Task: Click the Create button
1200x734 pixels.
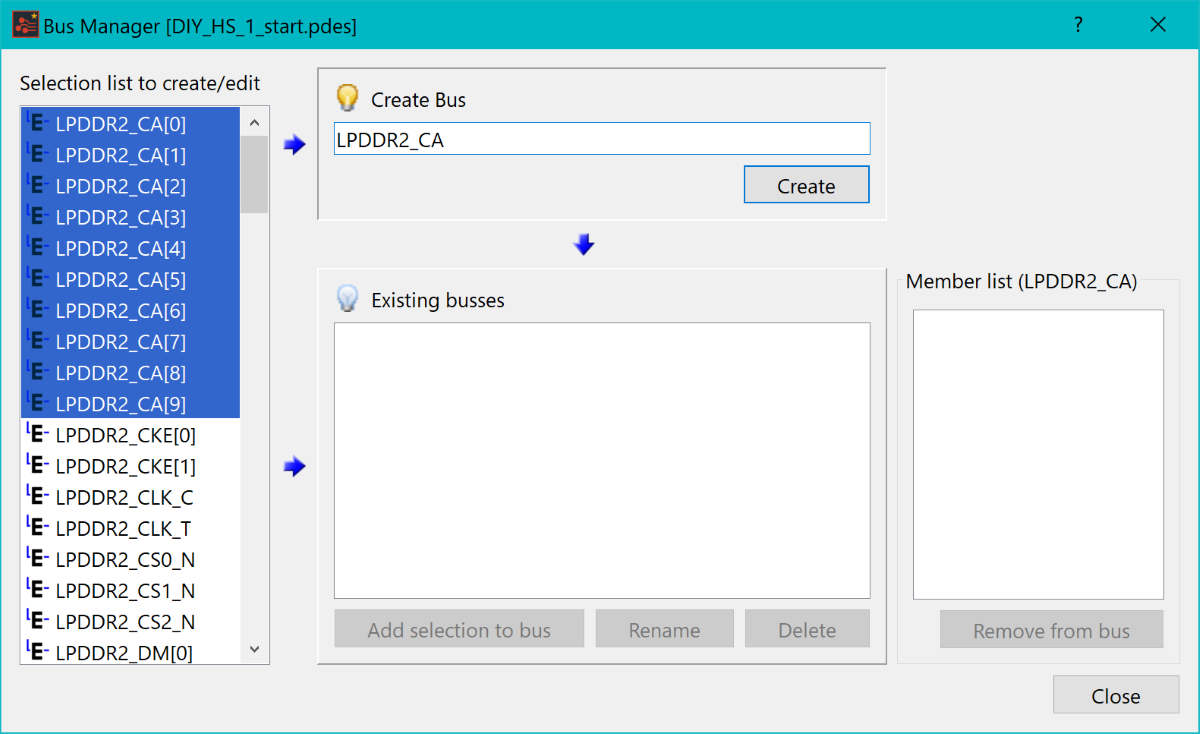Action: [806, 185]
